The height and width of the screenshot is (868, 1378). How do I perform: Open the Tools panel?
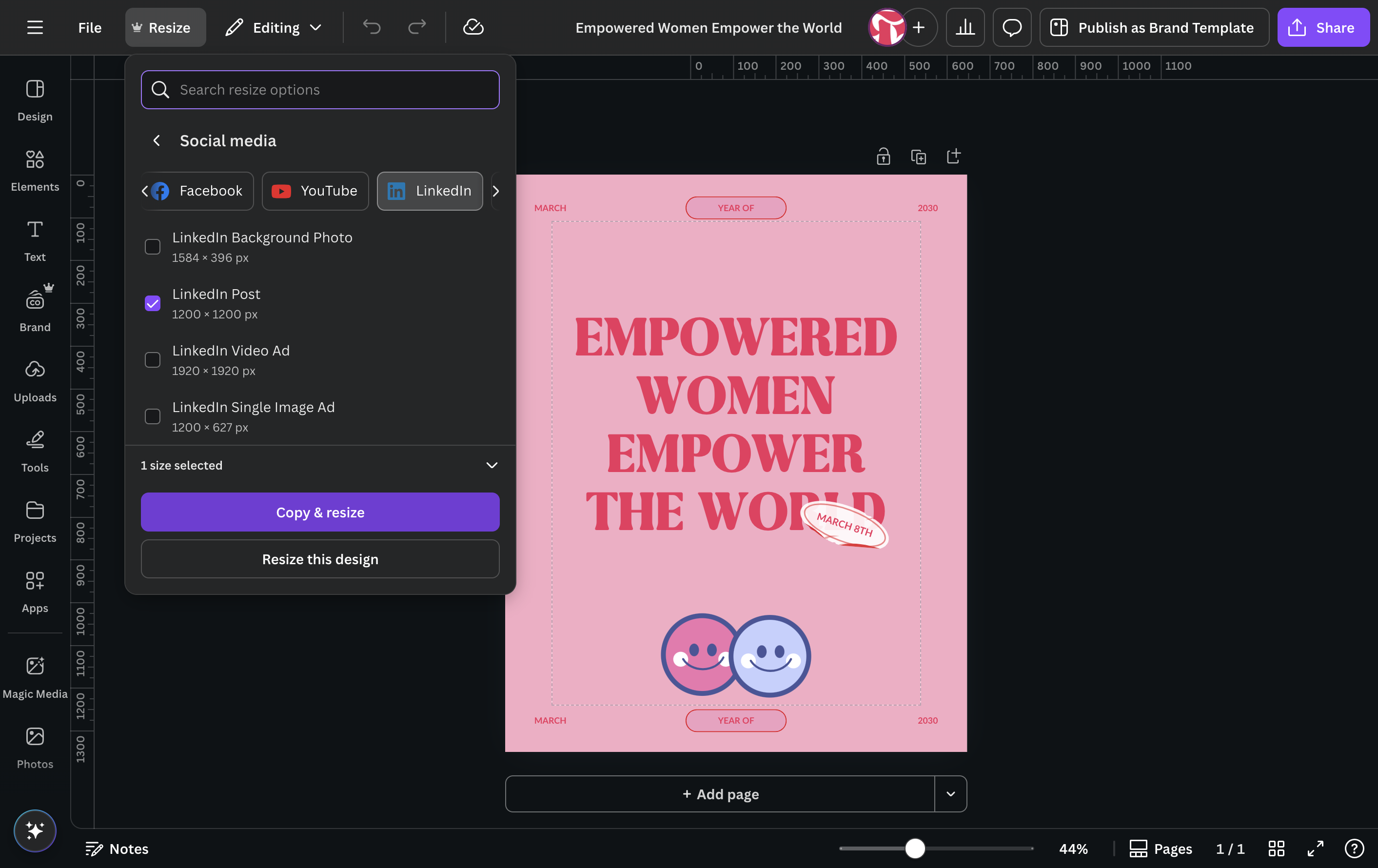[35, 452]
